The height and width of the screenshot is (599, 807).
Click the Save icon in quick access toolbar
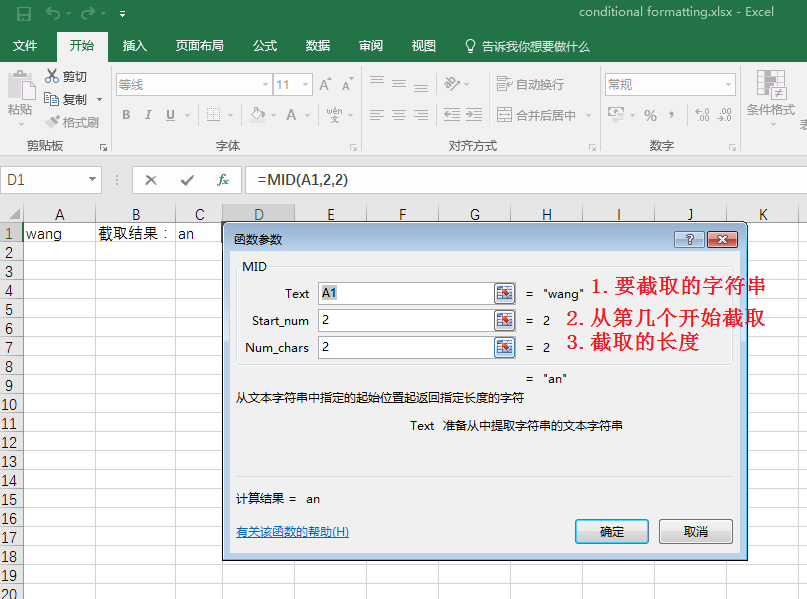pos(24,13)
